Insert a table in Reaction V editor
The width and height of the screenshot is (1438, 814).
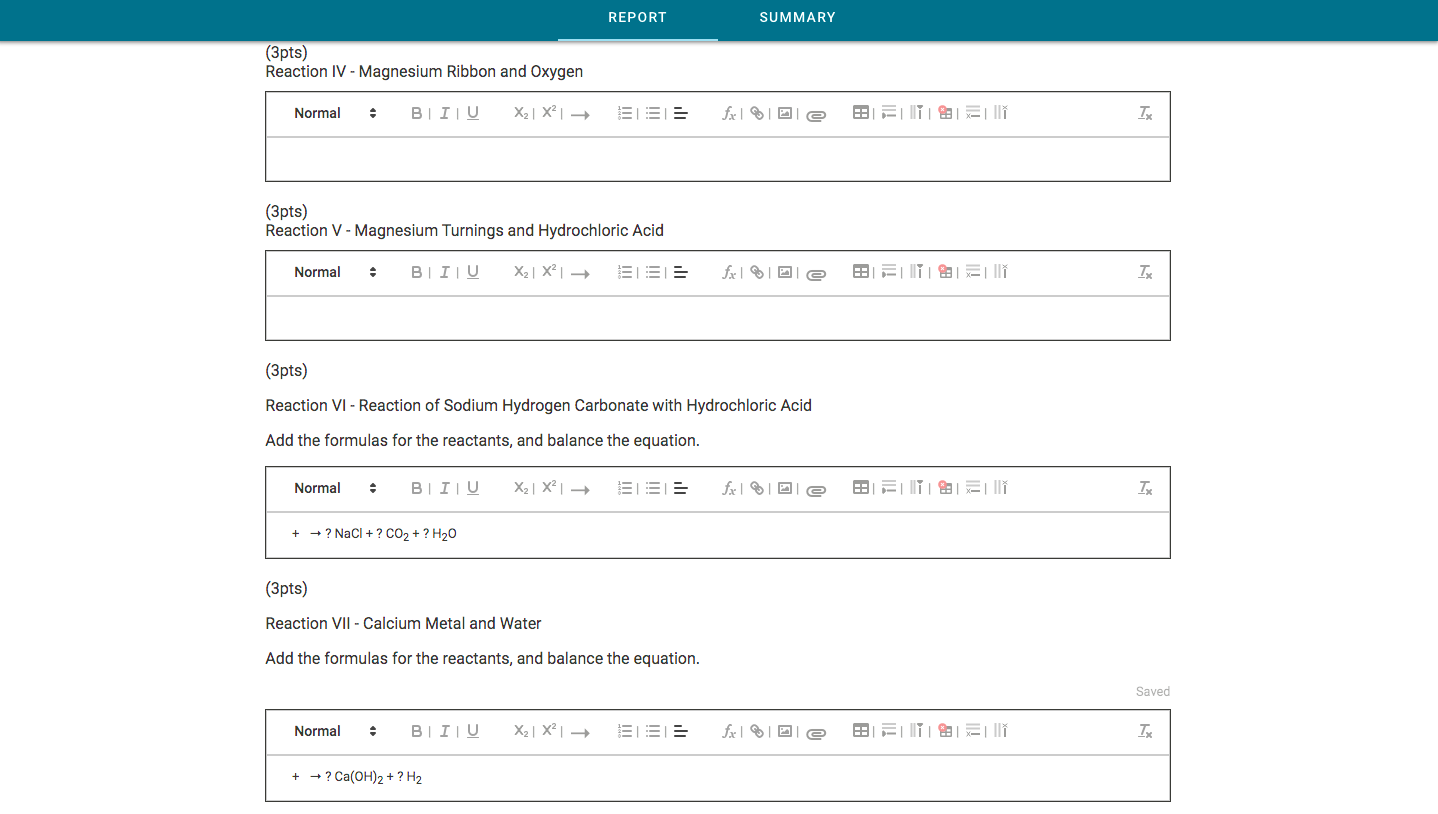[x=861, y=272]
